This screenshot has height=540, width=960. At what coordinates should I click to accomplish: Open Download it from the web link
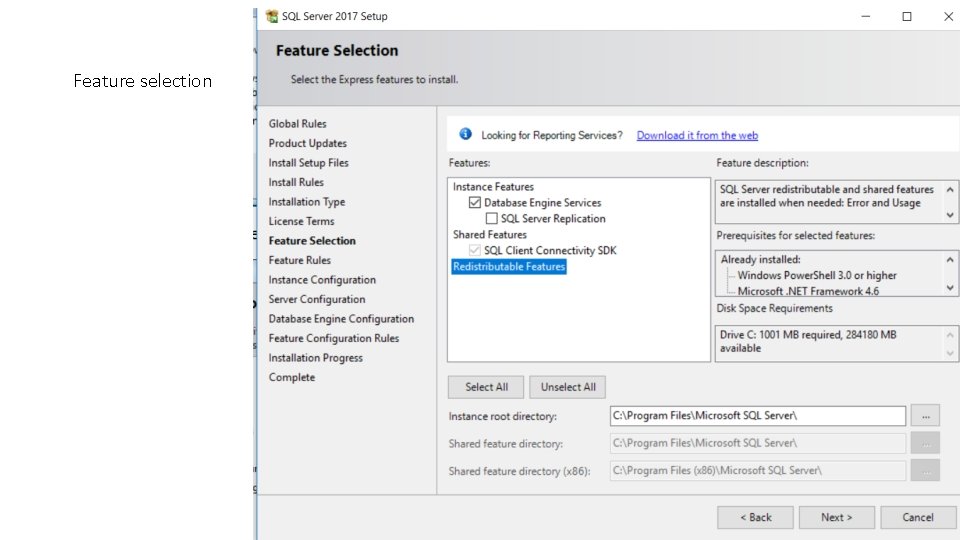point(697,135)
